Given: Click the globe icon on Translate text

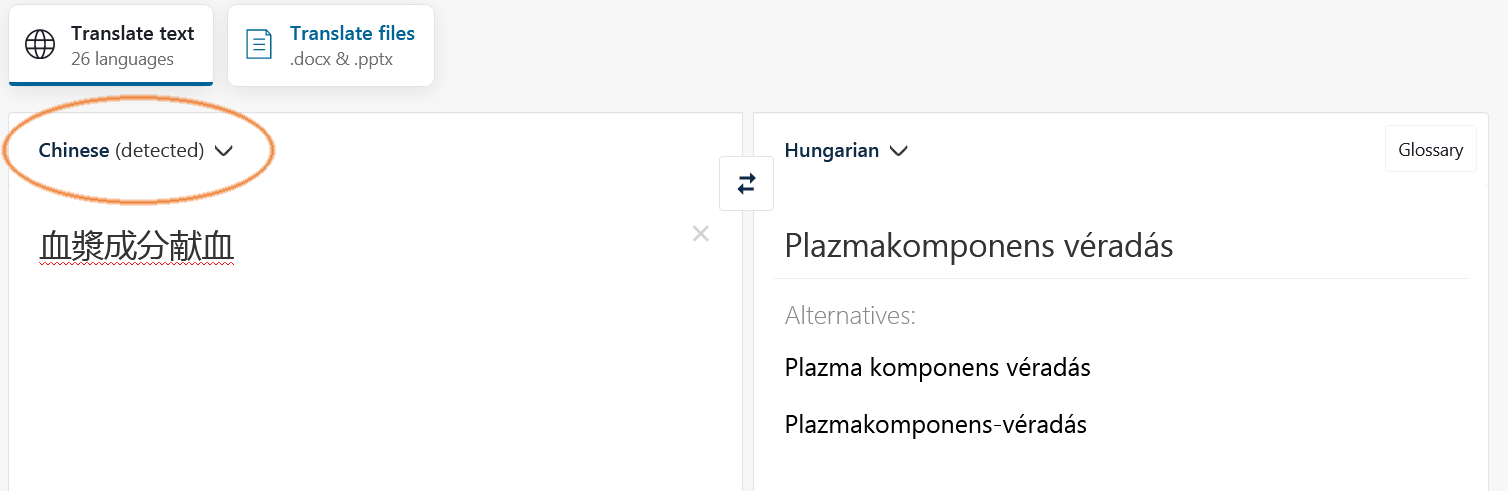Looking at the screenshot, I should [x=40, y=45].
